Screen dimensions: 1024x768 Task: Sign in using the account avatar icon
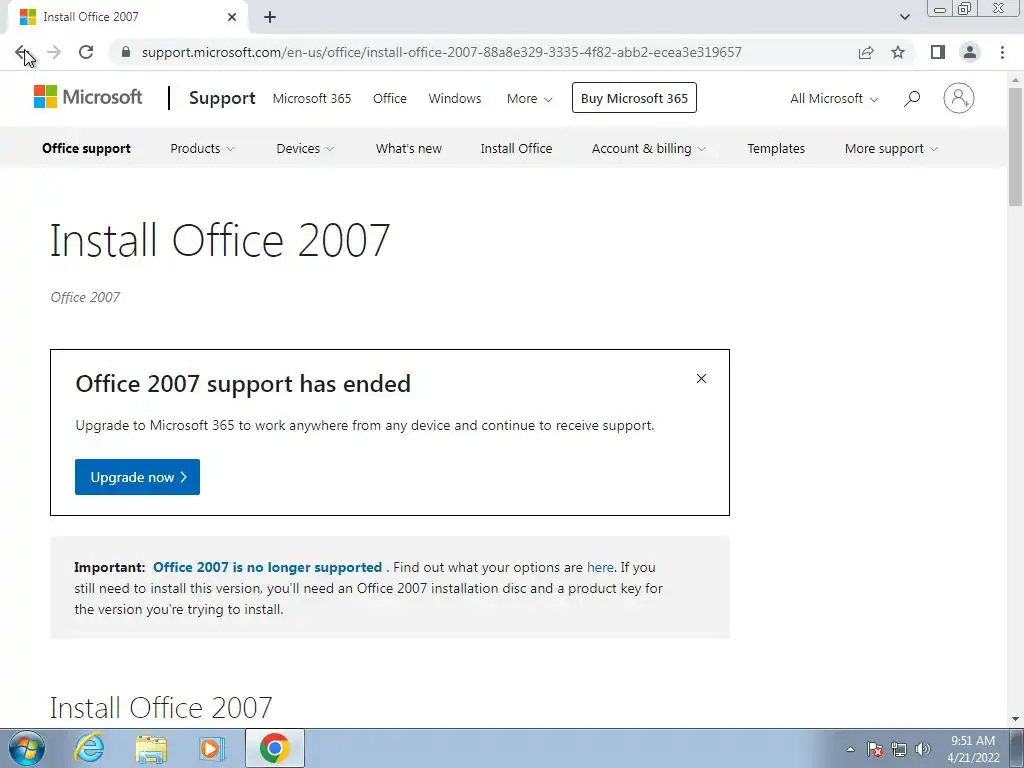959,99
